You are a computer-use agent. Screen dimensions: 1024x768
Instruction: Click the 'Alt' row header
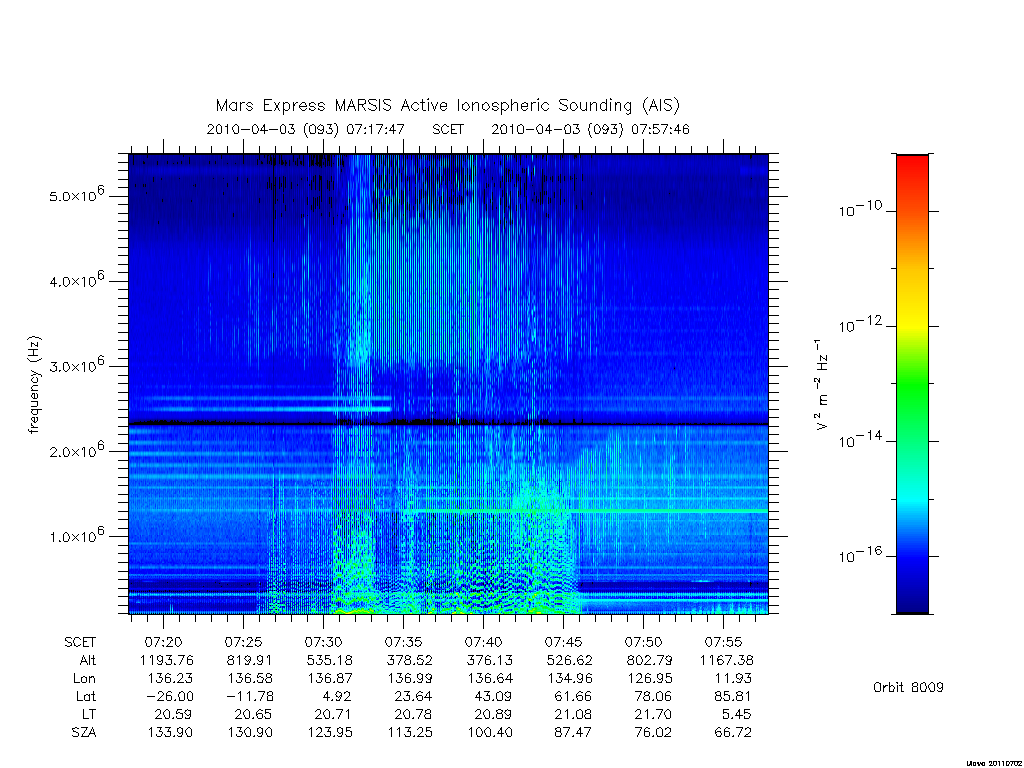pyautogui.click(x=87, y=660)
